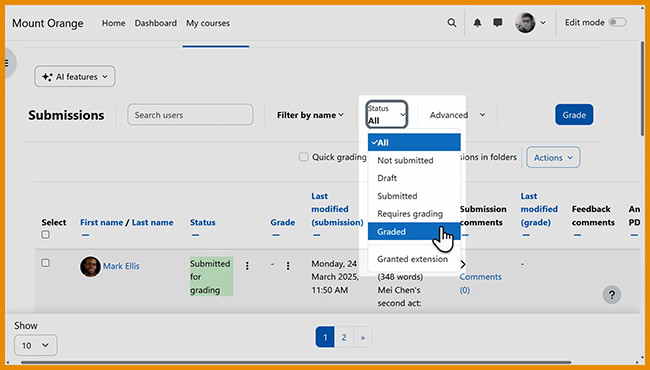Tick Mark Ellis row checkbox
Image resolution: width=650 pixels, height=370 pixels.
tap(46, 263)
